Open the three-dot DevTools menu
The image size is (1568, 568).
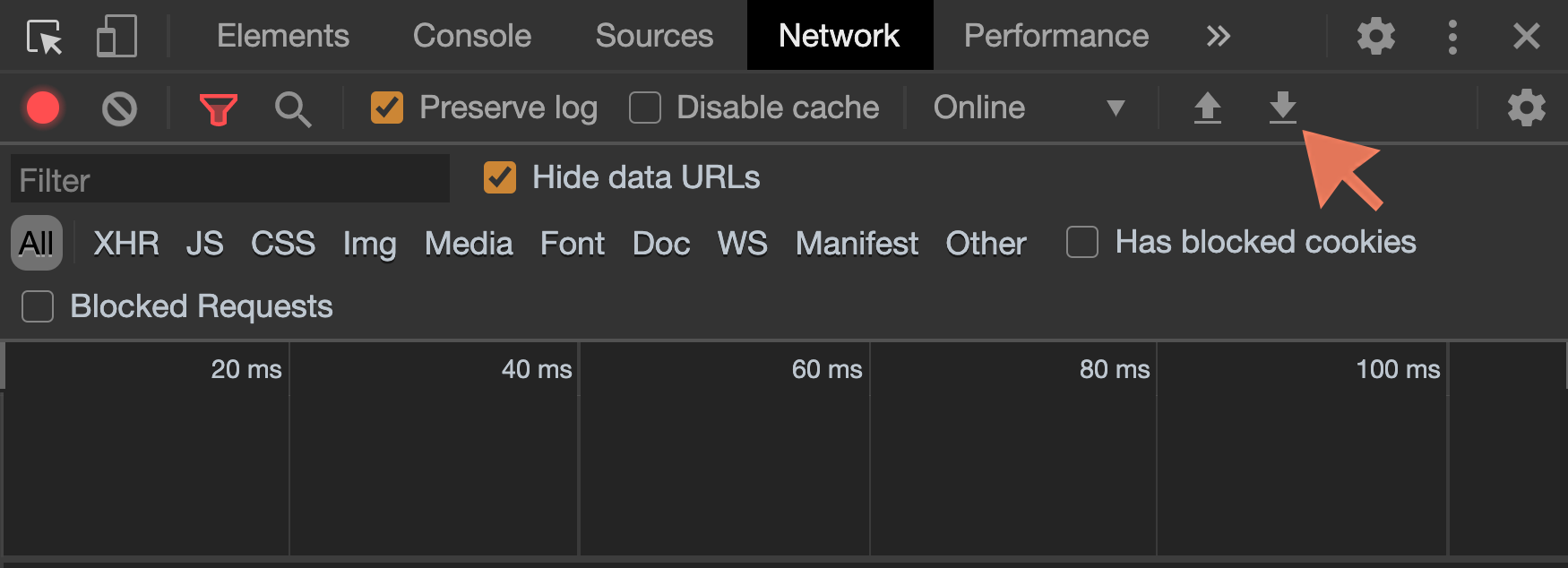click(1452, 37)
